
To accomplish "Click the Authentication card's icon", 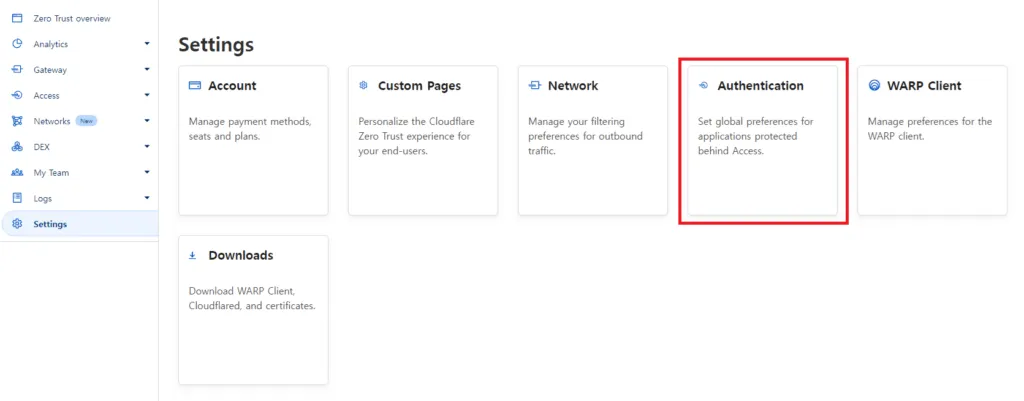I will click(x=703, y=86).
